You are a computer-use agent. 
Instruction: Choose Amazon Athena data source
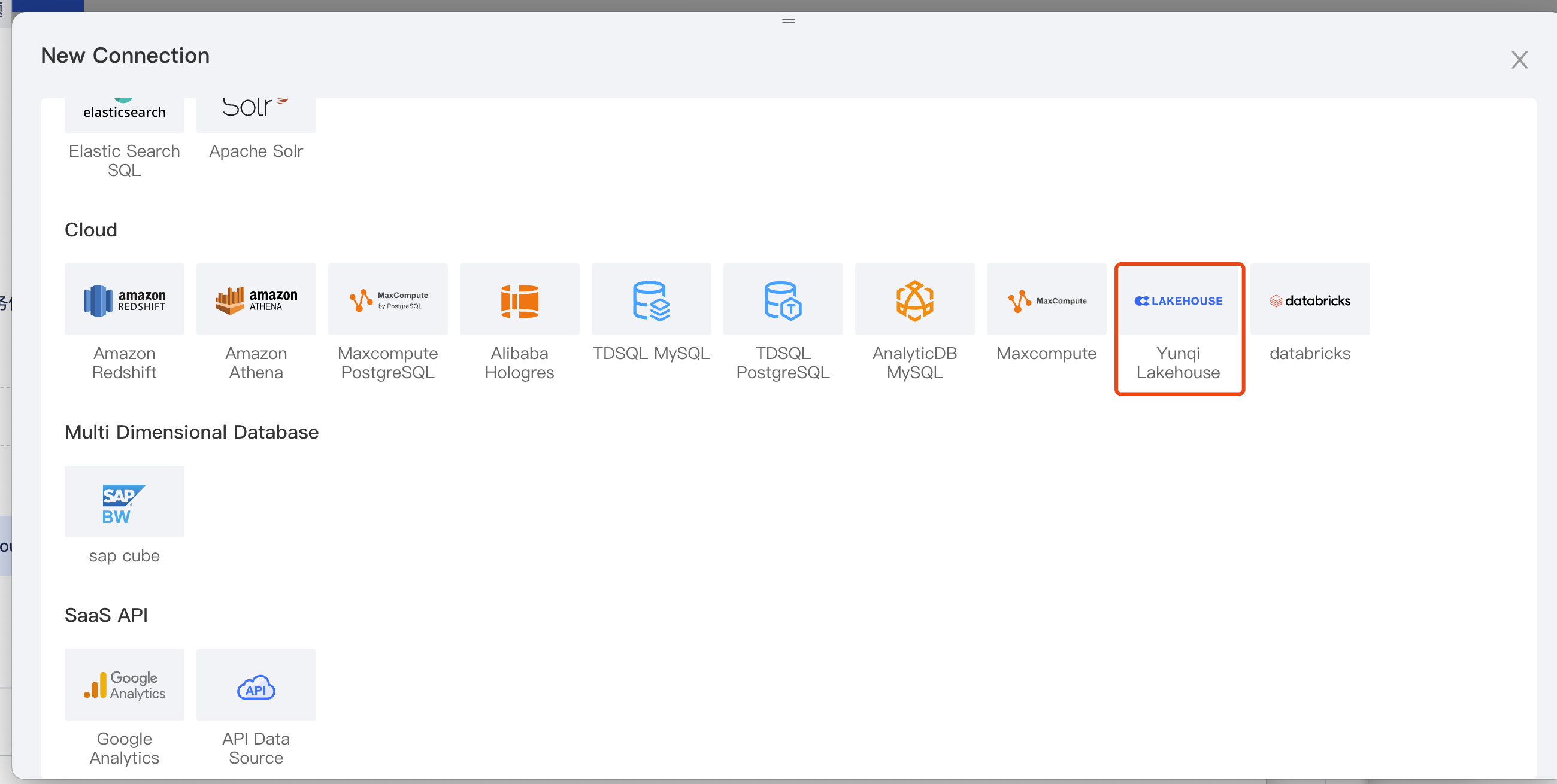[x=256, y=300]
